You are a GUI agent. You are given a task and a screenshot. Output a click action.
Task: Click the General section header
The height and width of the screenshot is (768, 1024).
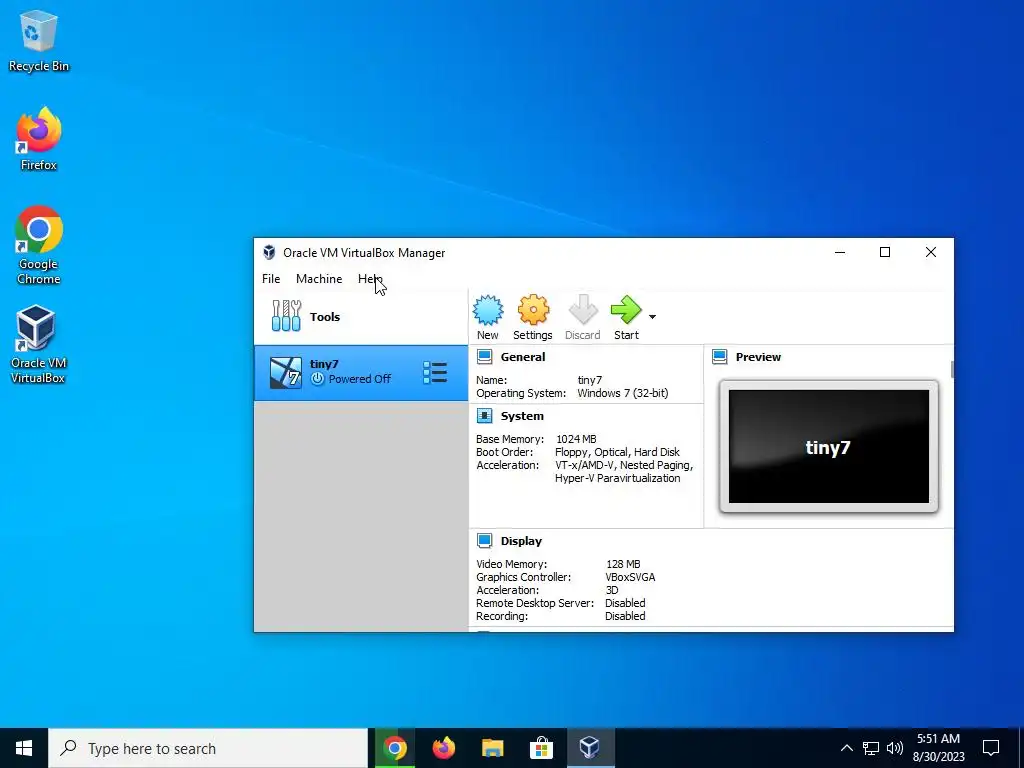(x=522, y=357)
